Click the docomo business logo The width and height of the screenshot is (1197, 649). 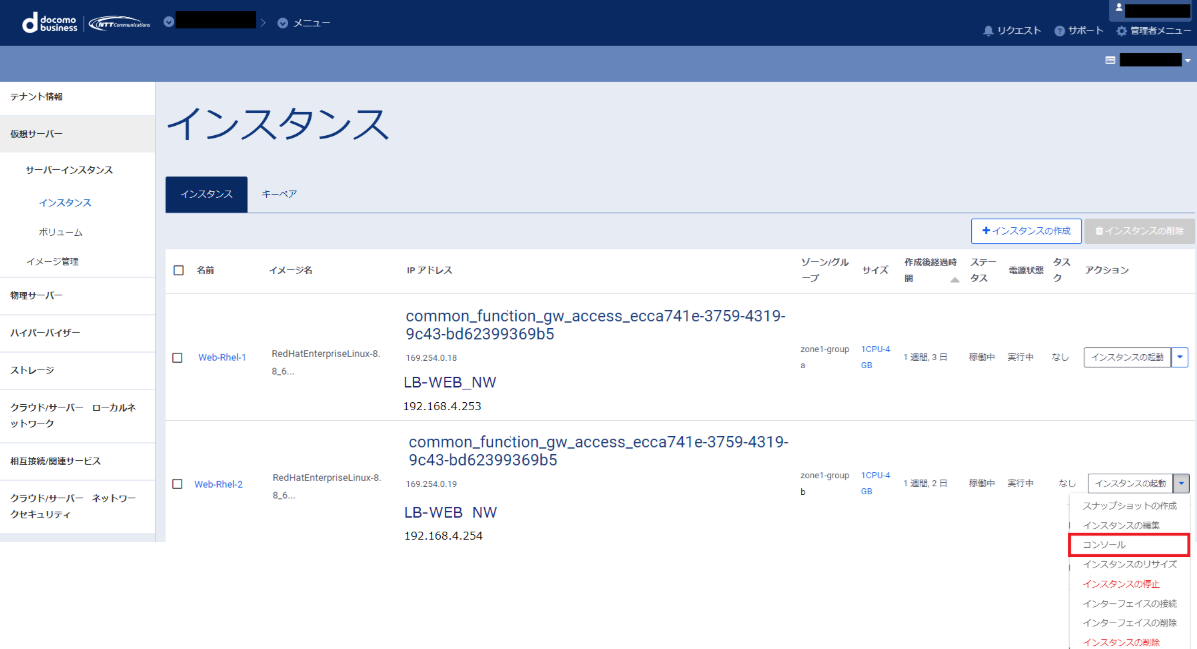[x=50, y=23]
